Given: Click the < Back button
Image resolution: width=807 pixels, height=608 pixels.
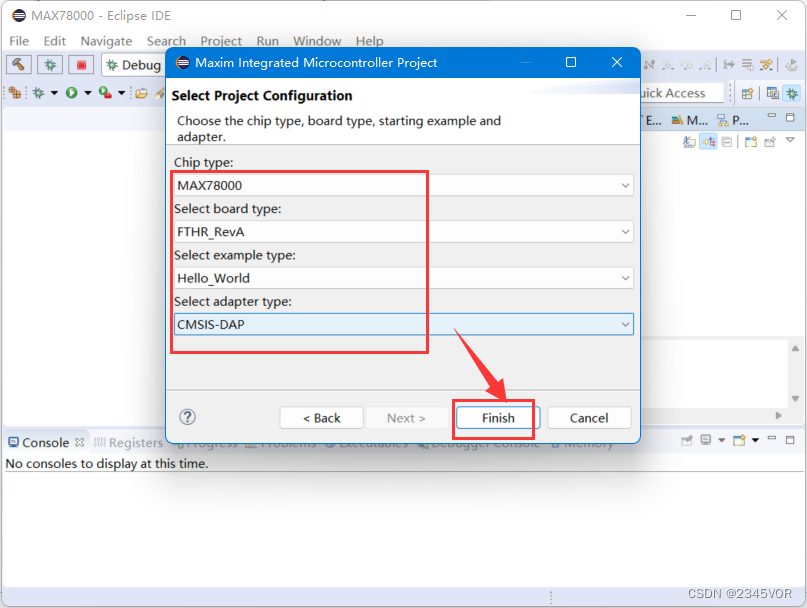Looking at the screenshot, I should click(x=322, y=418).
